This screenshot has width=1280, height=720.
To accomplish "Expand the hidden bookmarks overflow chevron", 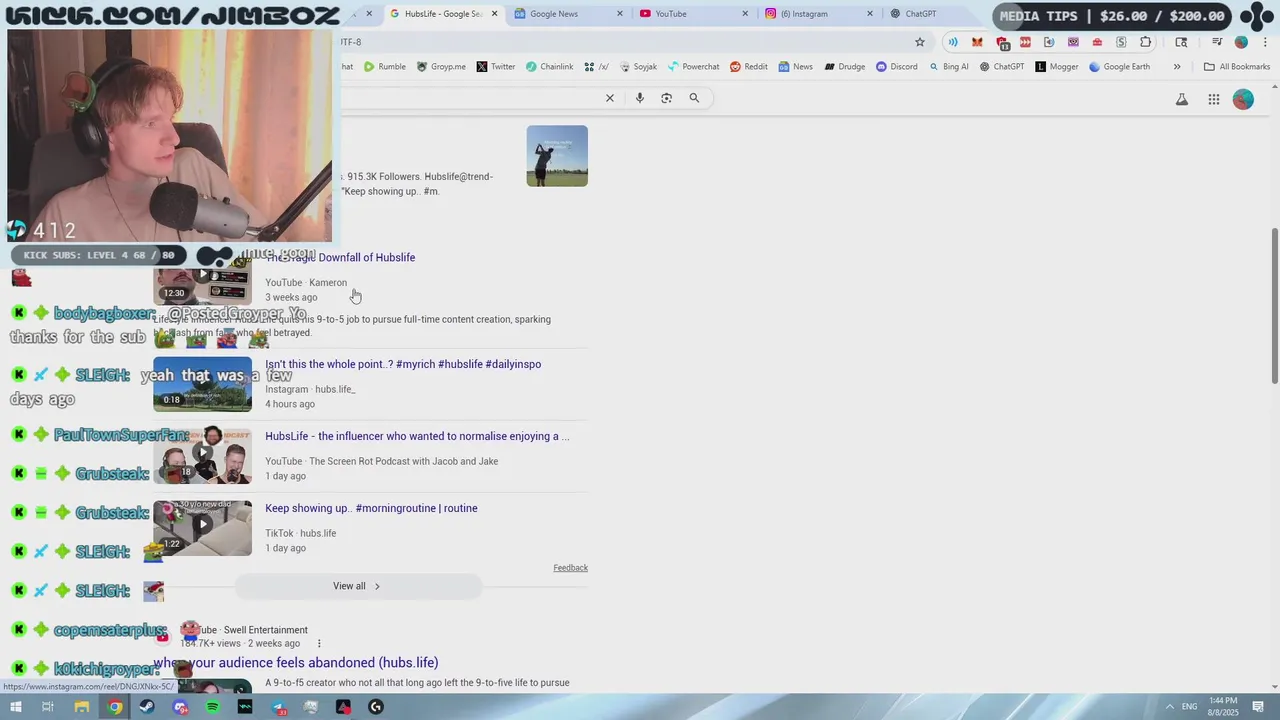I will point(1177,67).
